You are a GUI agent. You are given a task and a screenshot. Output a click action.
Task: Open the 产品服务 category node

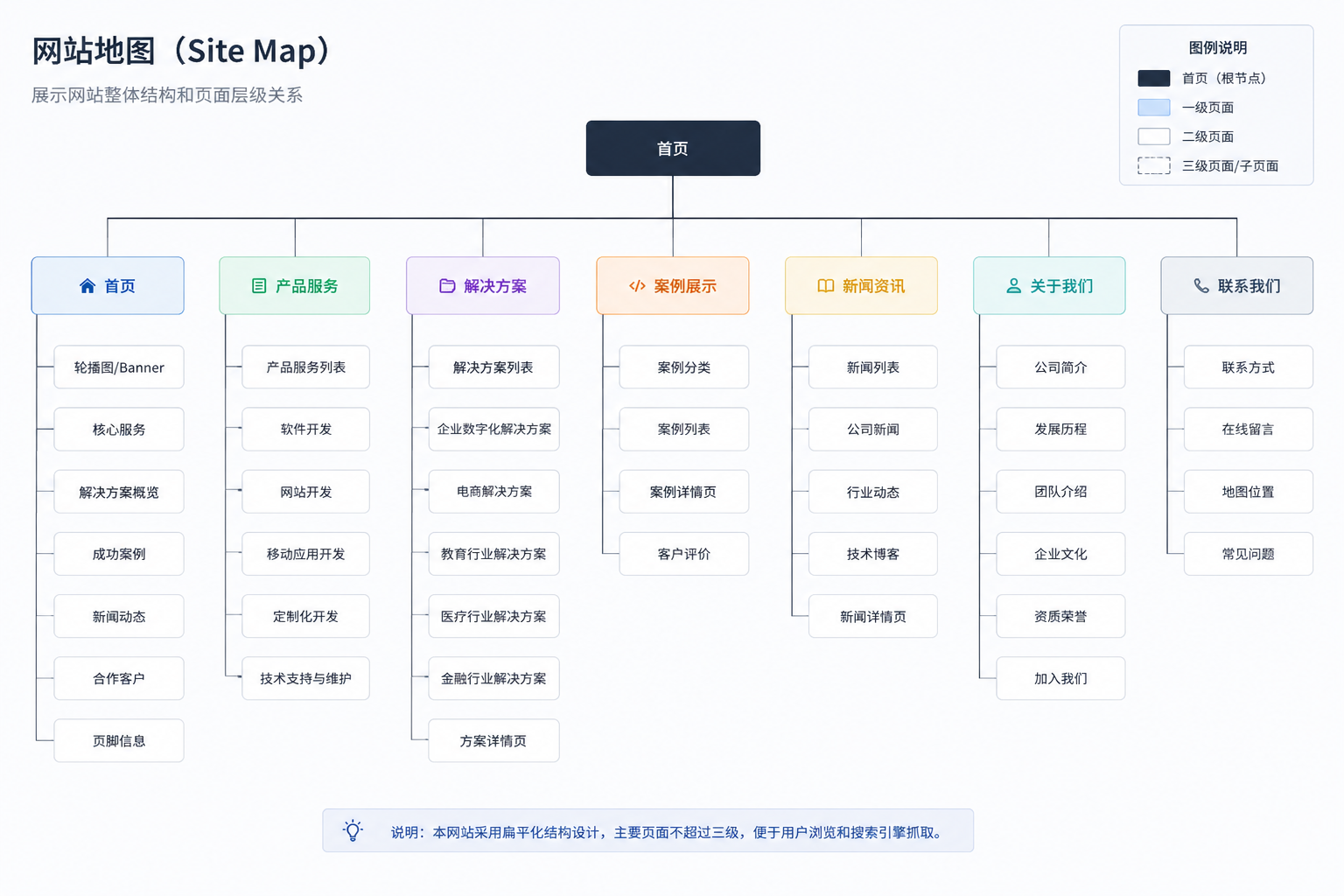point(294,285)
